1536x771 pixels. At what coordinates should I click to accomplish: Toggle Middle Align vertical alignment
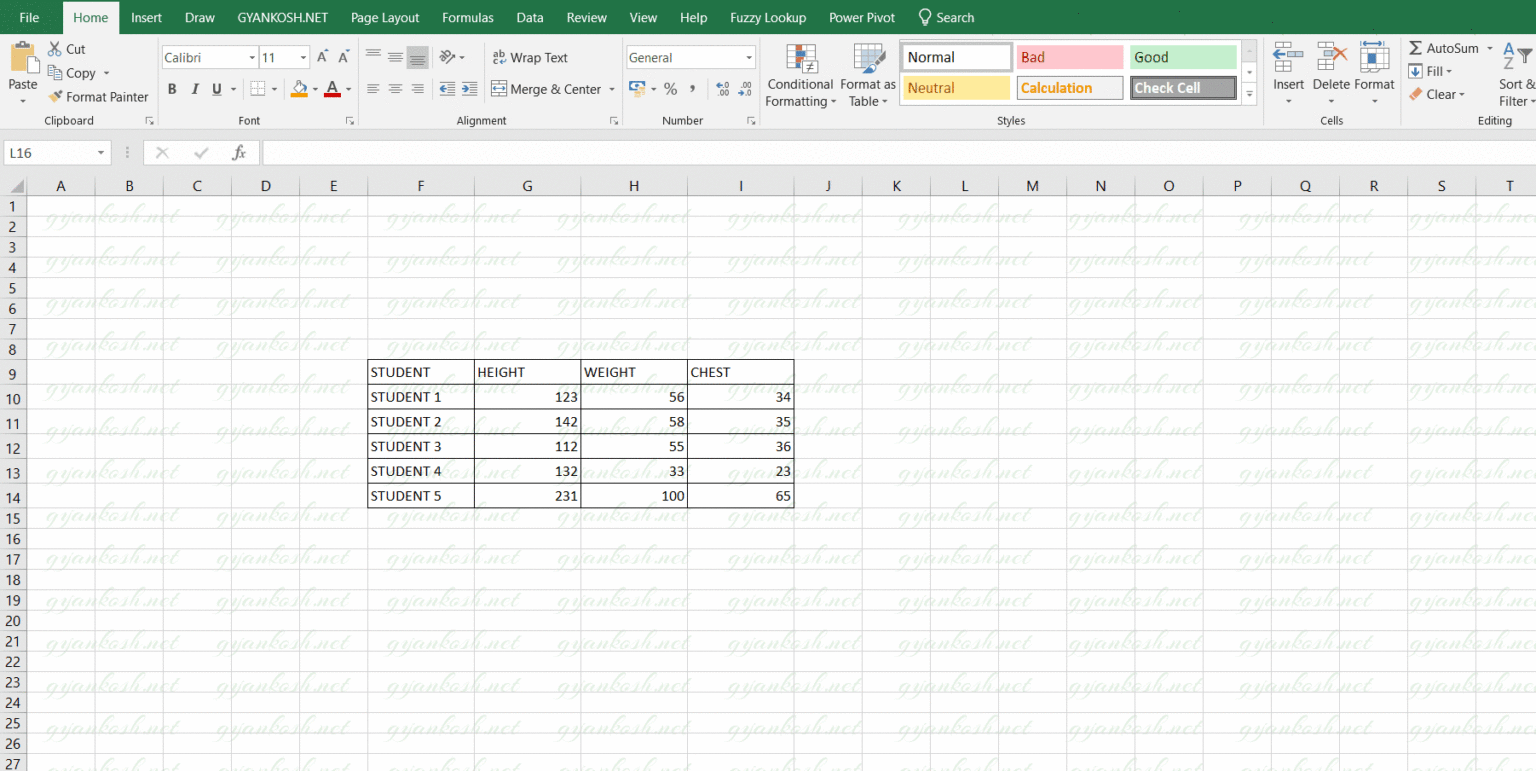[395, 57]
